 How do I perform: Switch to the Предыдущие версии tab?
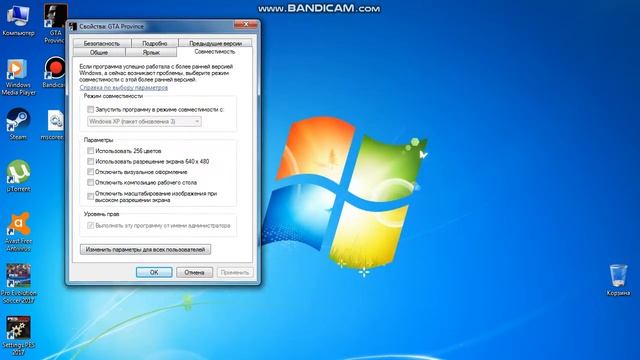(x=215, y=43)
